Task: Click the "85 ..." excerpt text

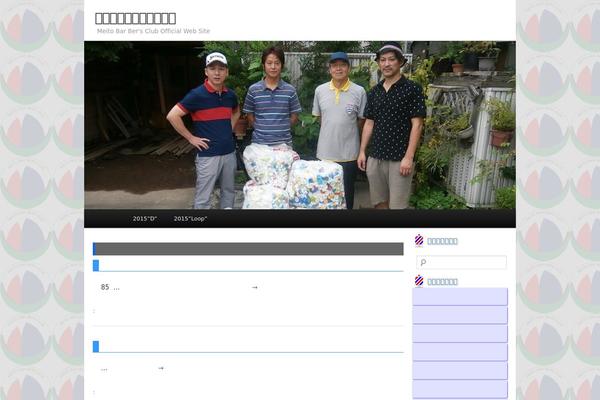Action: click(x=110, y=287)
